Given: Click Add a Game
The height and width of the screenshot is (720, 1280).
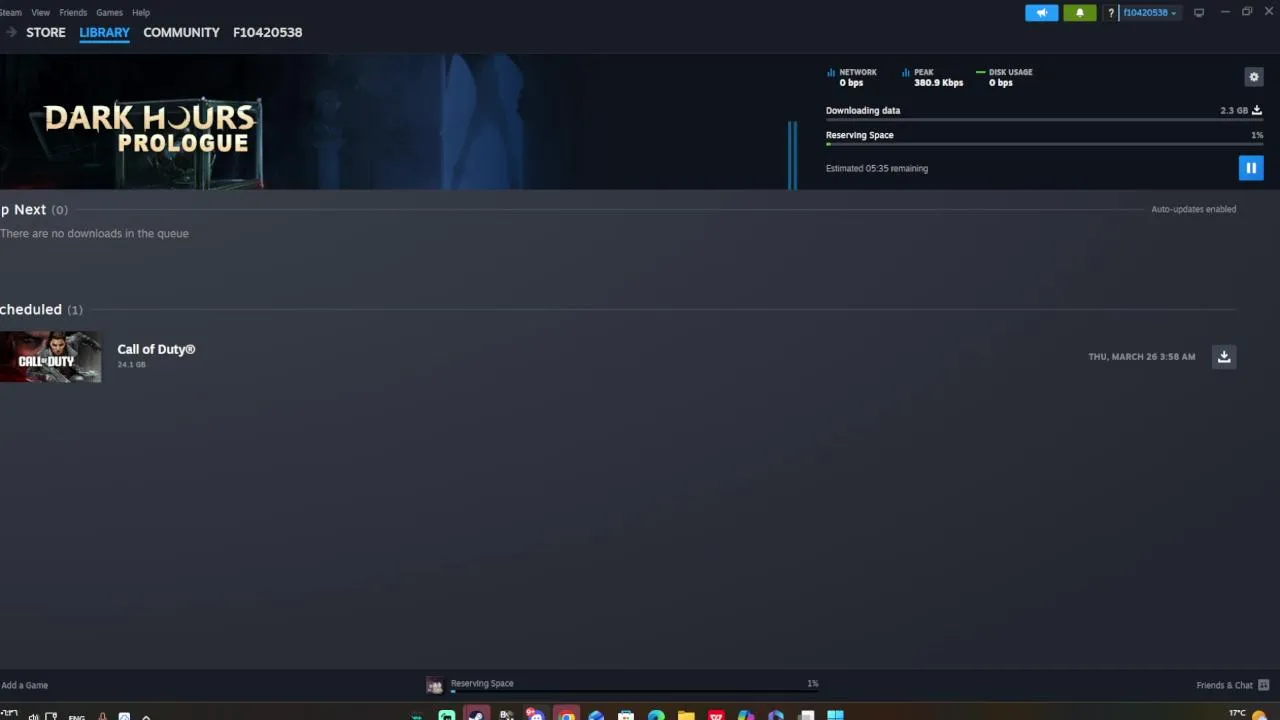Looking at the screenshot, I should click(24, 685).
